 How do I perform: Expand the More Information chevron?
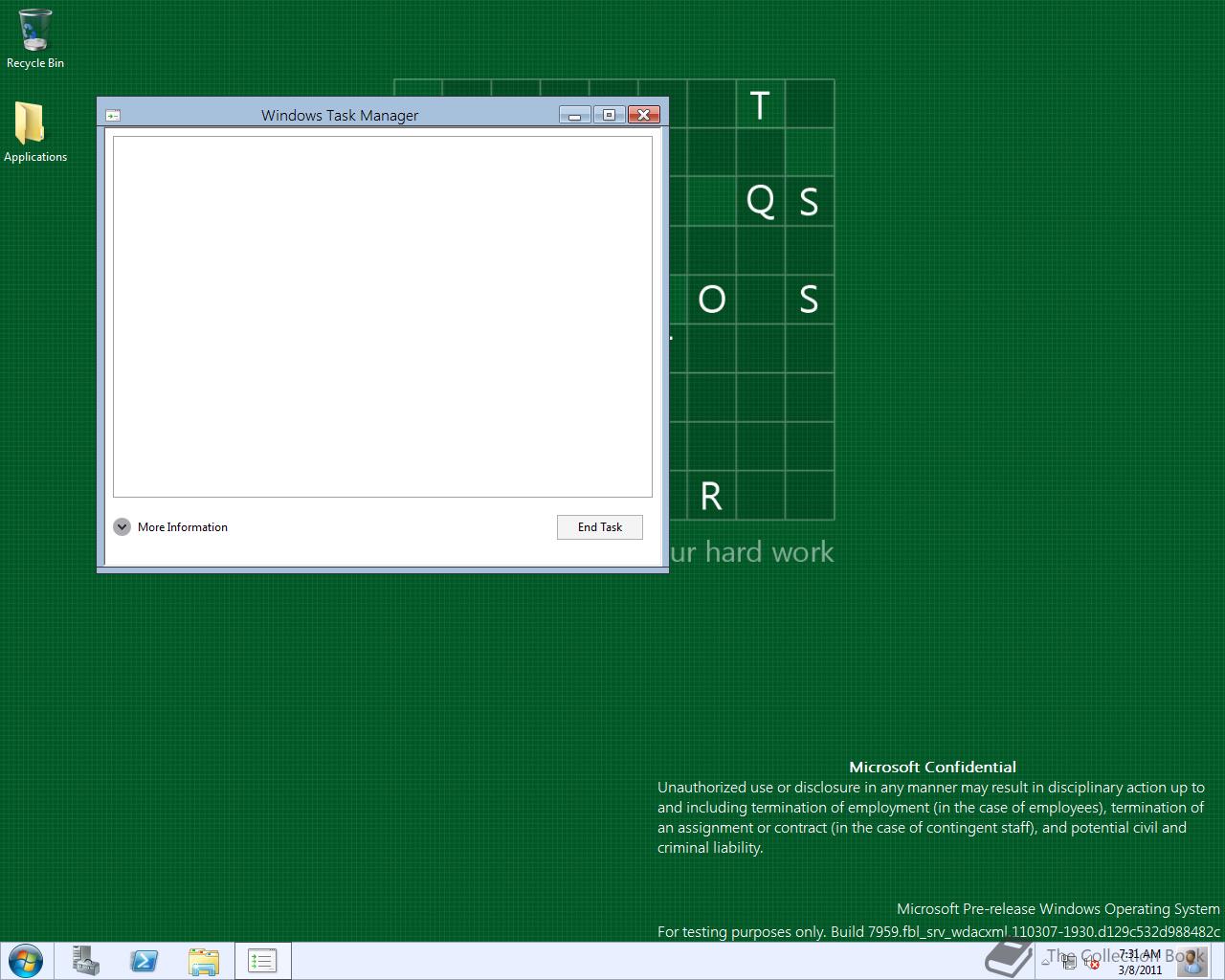pyautogui.click(x=122, y=527)
